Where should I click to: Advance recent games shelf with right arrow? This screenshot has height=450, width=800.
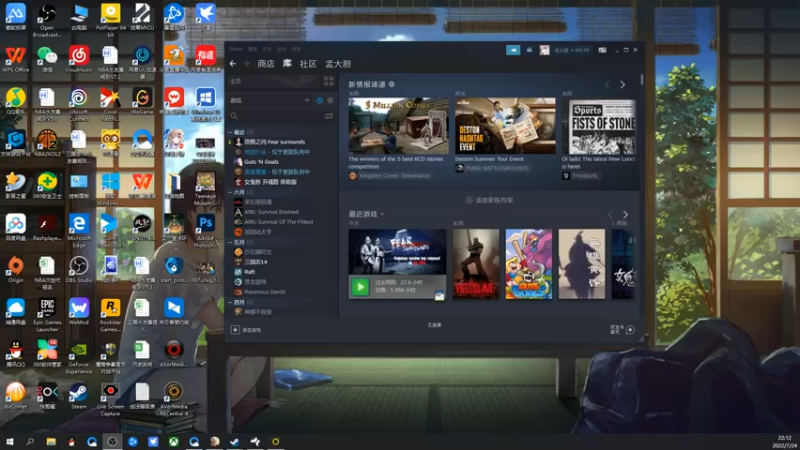[625, 215]
